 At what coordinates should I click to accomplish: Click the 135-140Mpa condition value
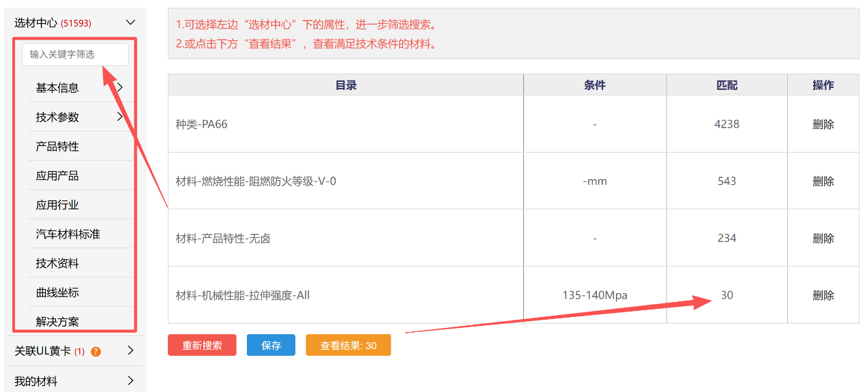595,296
